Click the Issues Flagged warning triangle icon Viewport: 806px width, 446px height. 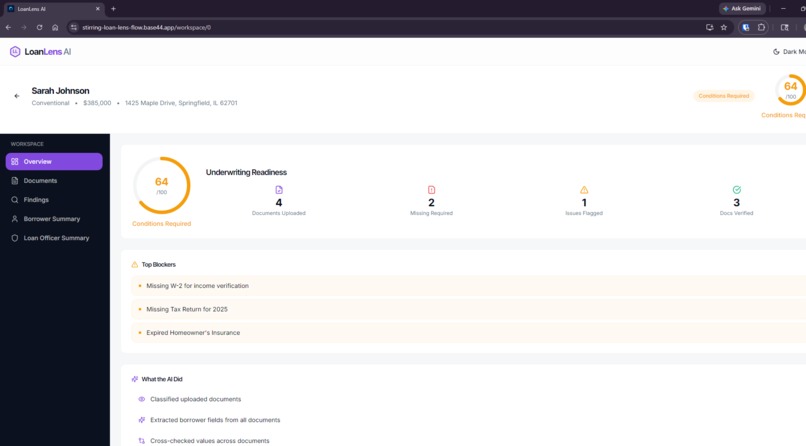[x=584, y=190]
